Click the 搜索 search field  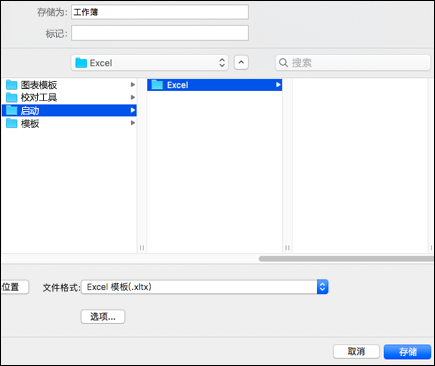353,63
